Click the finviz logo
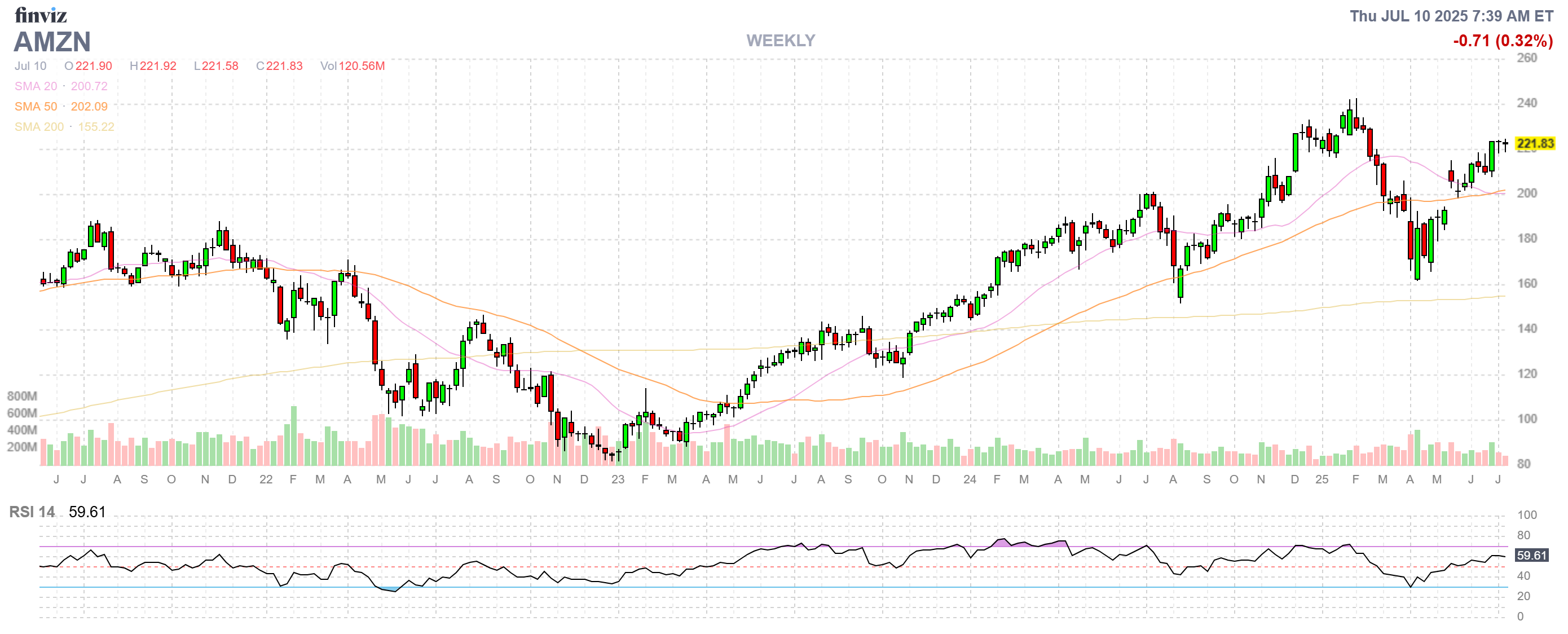This screenshot has width=1568, height=634. click(40, 15)
